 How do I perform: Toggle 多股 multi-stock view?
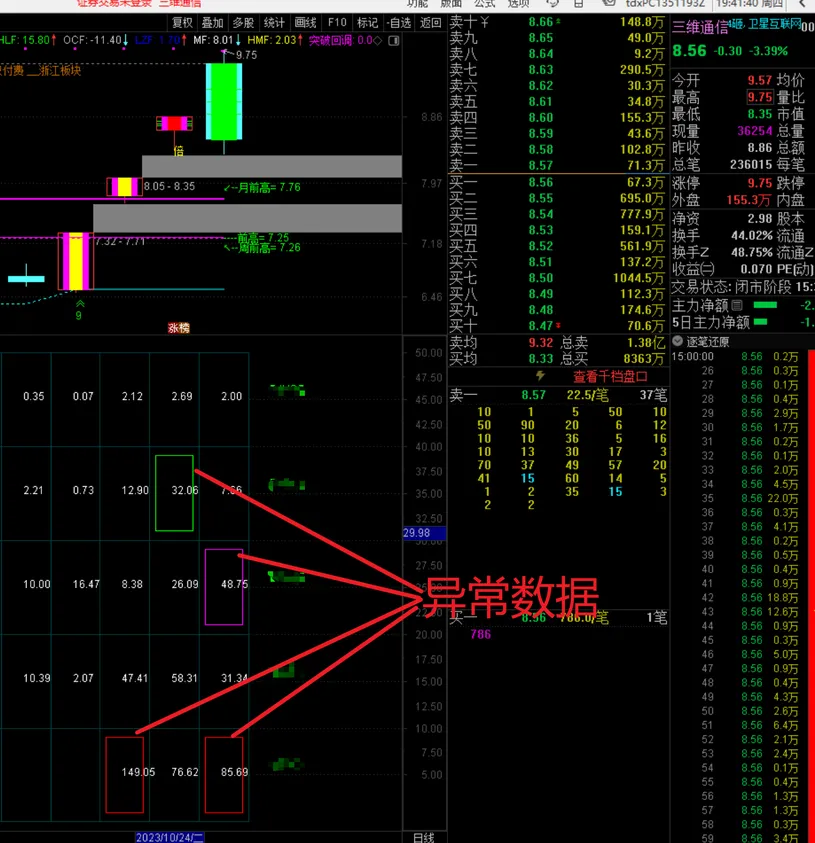243,22
